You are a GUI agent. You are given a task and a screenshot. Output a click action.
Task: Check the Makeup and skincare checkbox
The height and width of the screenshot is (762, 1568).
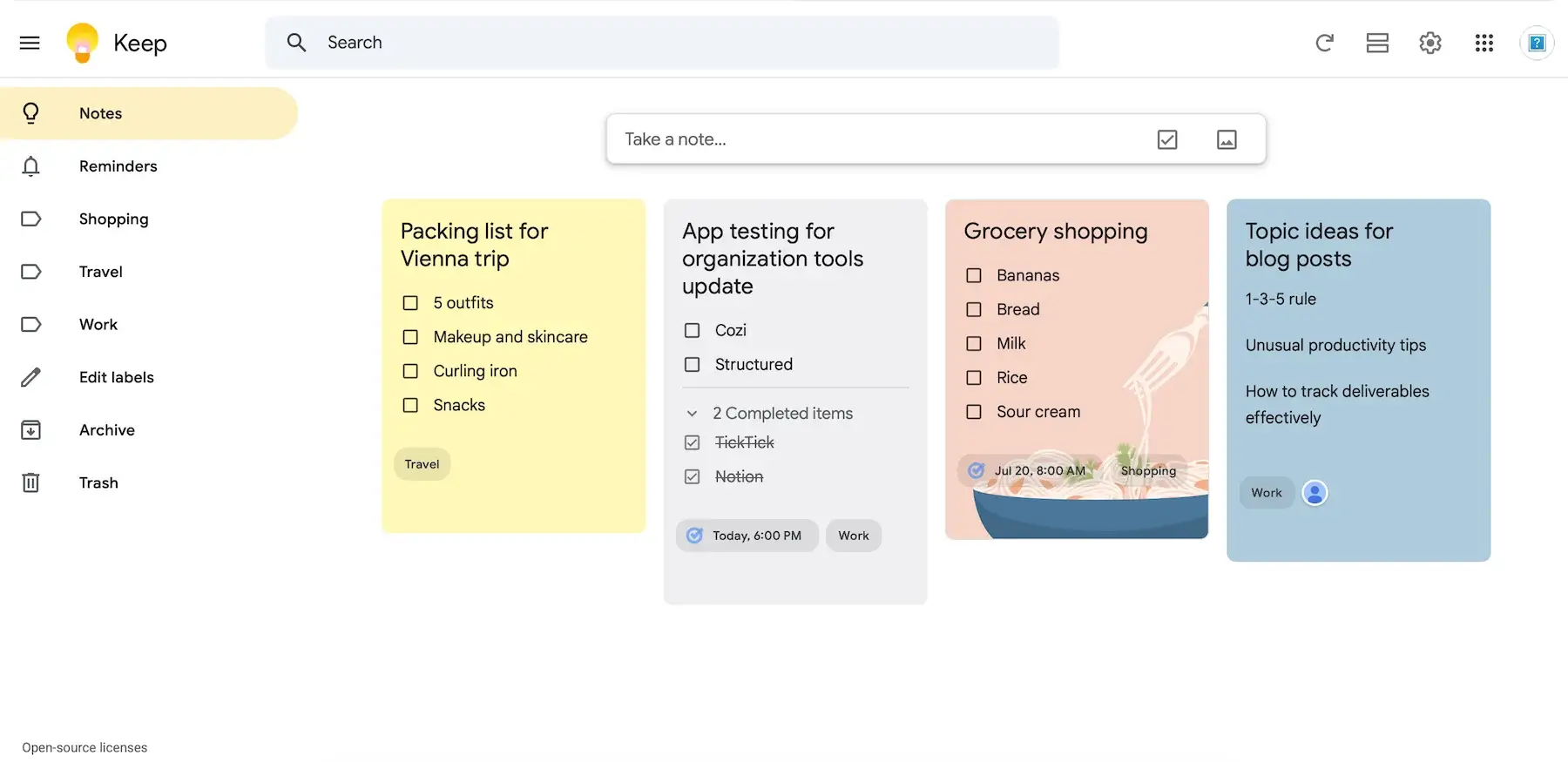pos(410,337)
